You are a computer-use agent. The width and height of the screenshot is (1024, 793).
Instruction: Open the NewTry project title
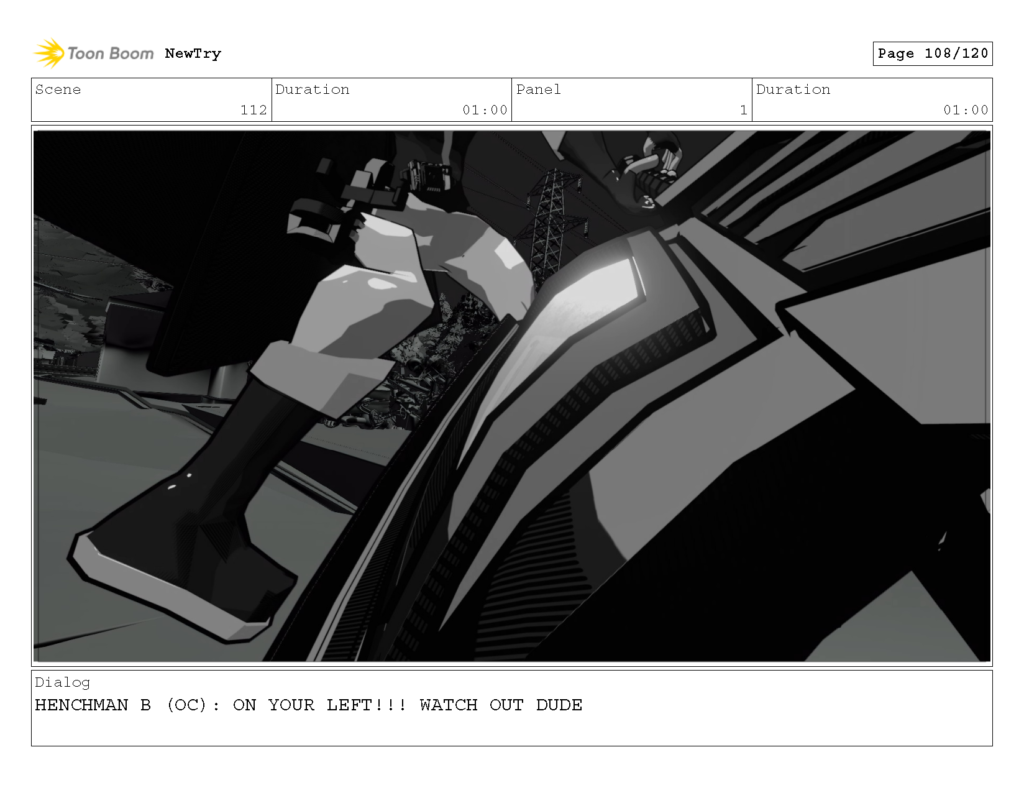coord(191,53)
